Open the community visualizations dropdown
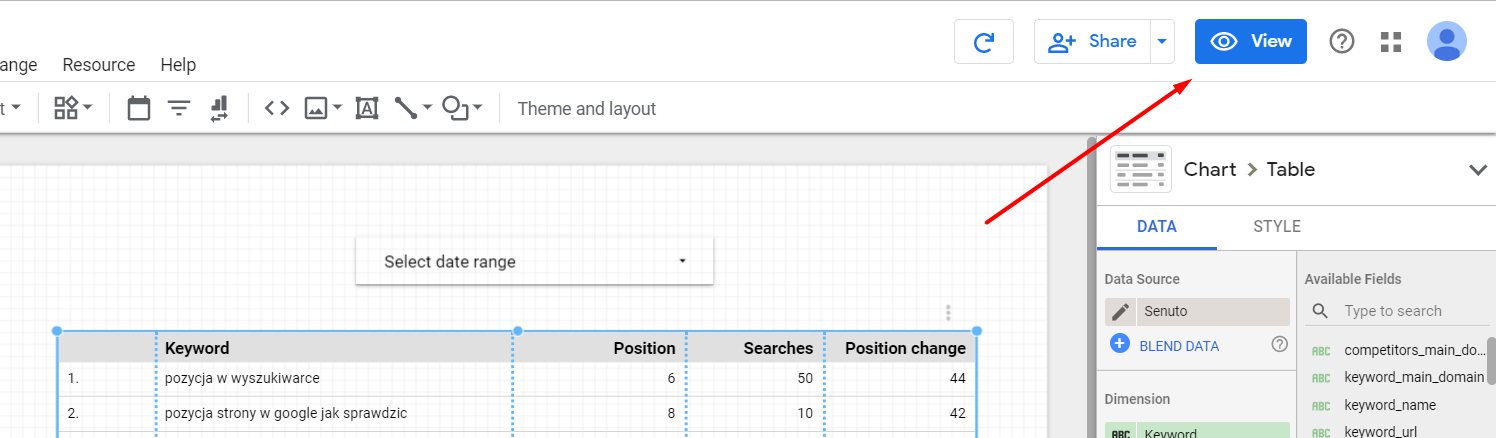Viewport: 1496px width, 438px height. click(x=73, y=108)
